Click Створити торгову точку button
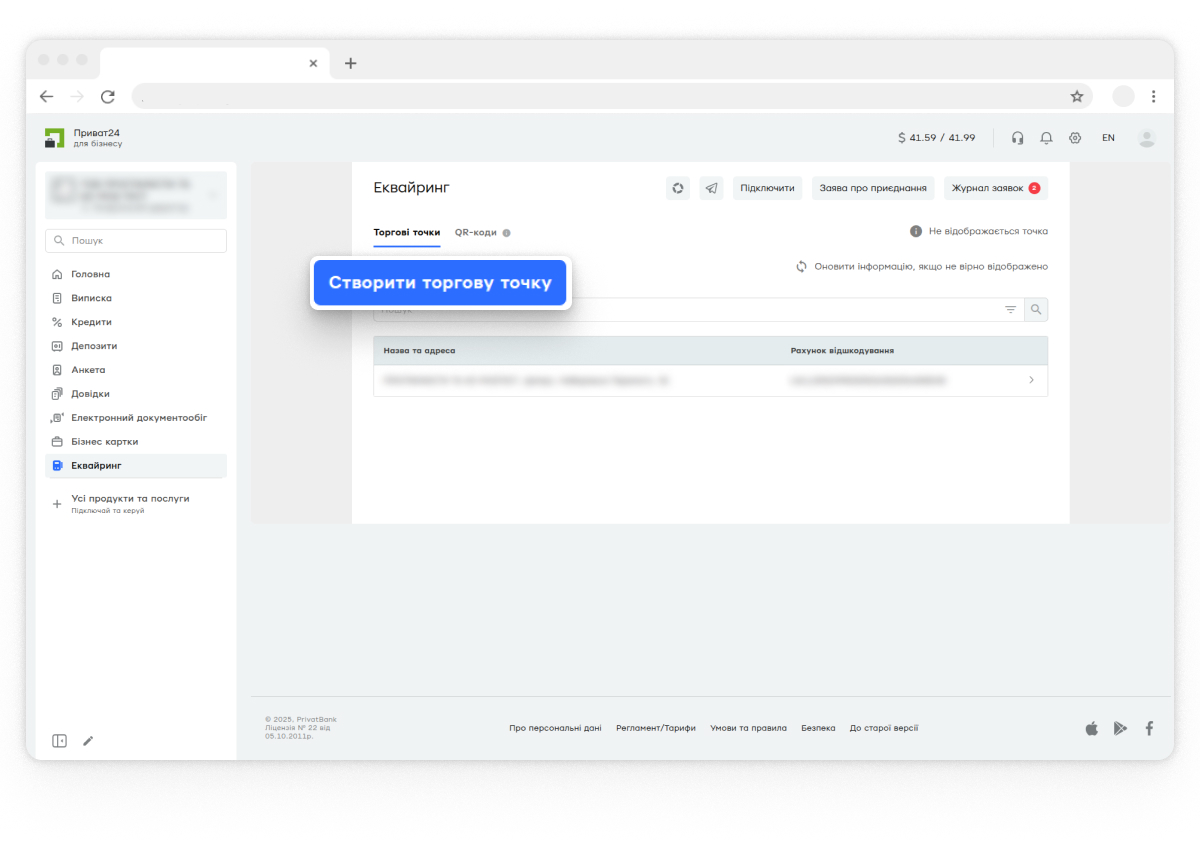The height and width of the screenshot is (860, 1200). point(440,283)
